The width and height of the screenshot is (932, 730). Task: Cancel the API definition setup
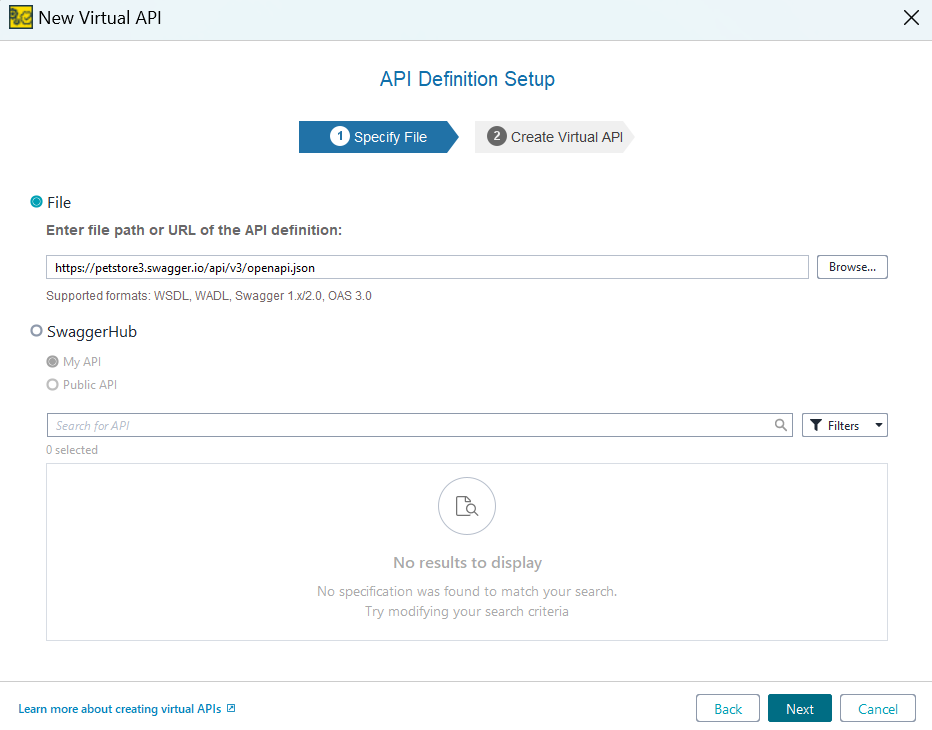coord(877,708)
